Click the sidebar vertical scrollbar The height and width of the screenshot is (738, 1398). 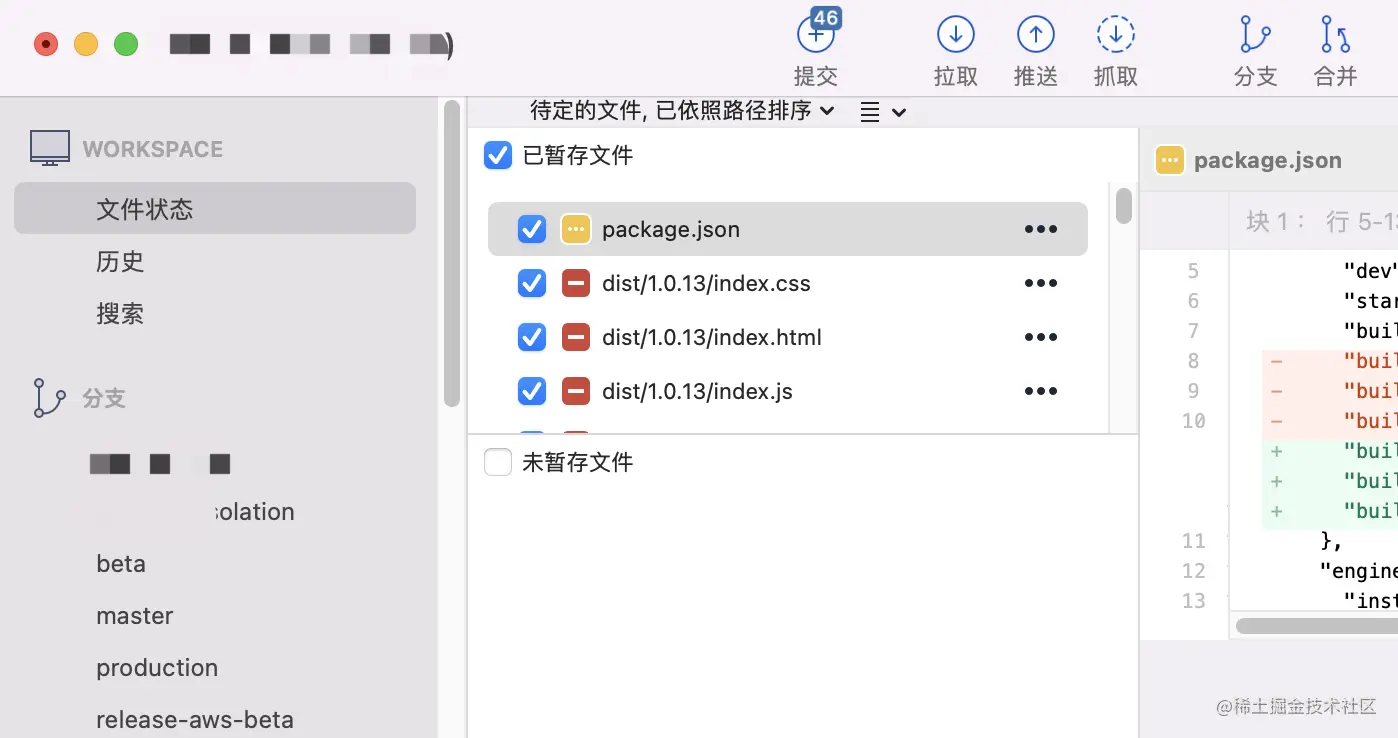[451, 253]
